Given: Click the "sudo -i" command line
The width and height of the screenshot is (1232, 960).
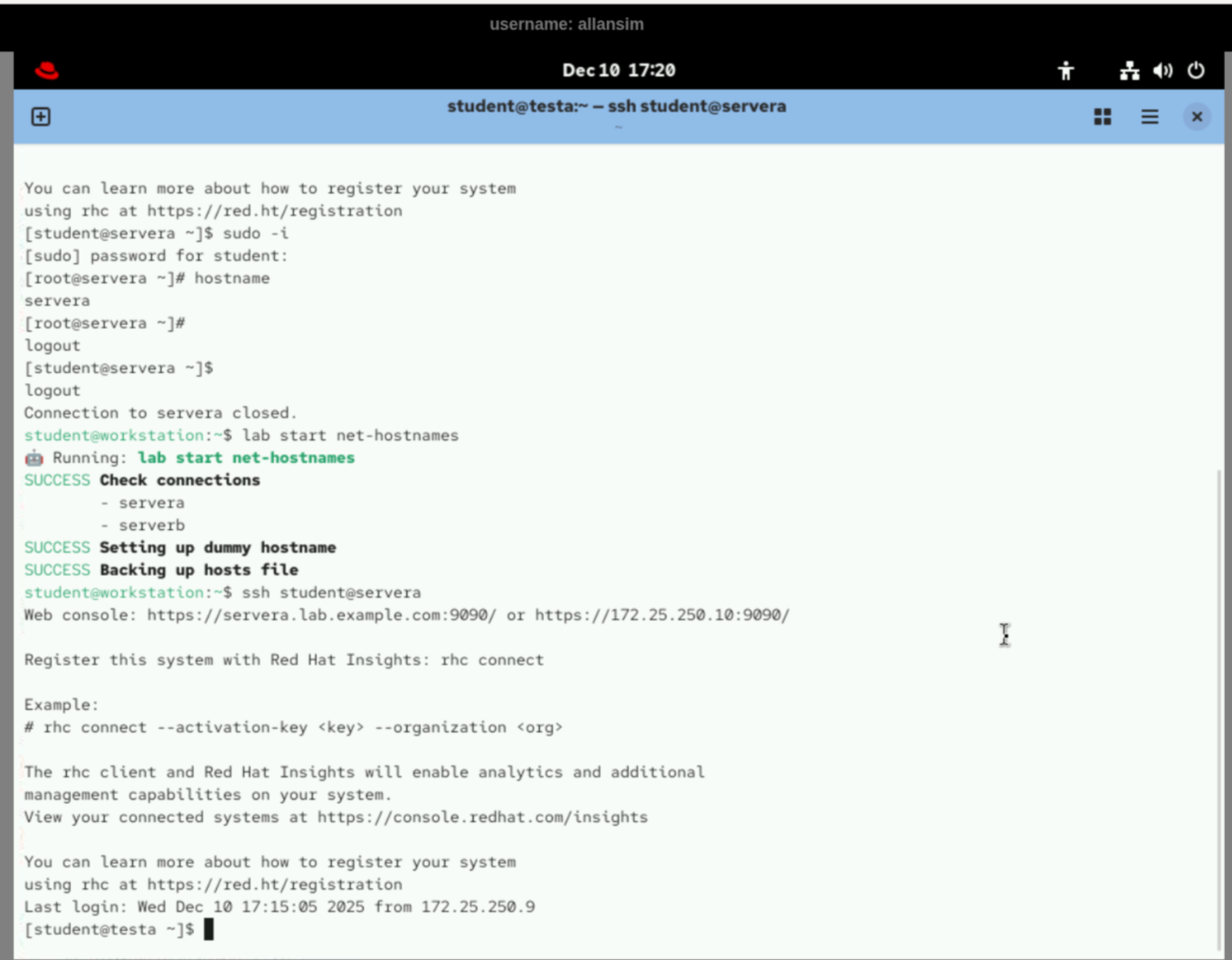Looking at the screenshot, I should point(157,233).
